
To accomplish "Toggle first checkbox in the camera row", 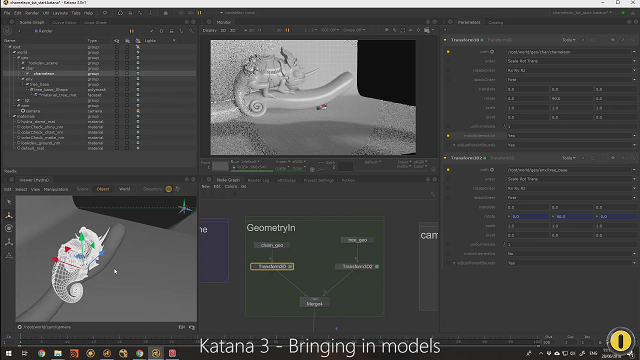I will pyautogui.click(x=117, y=111).
